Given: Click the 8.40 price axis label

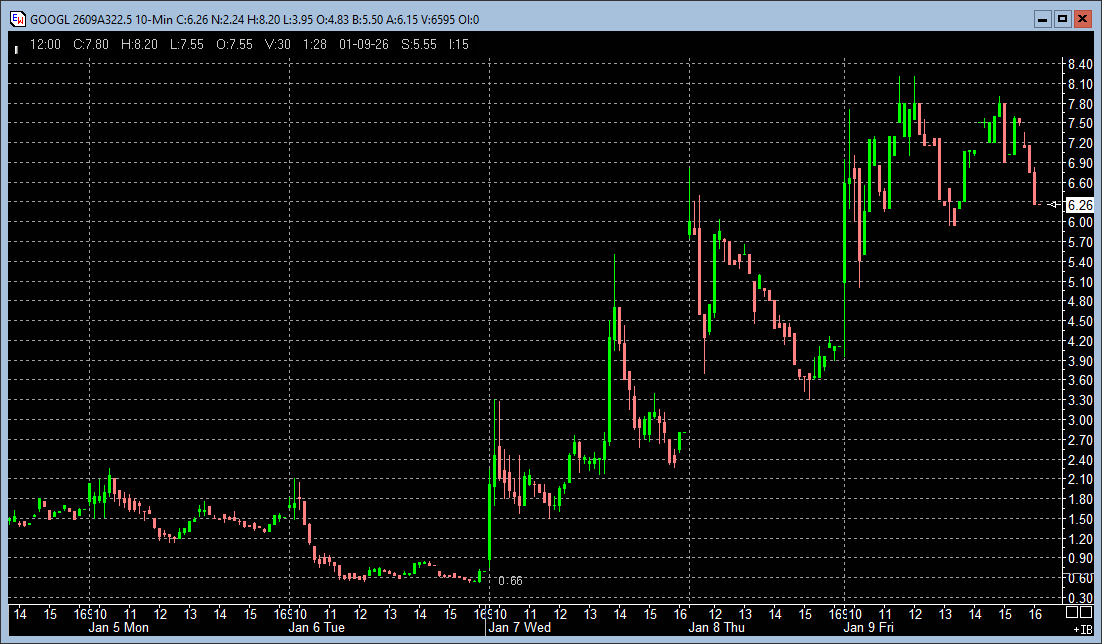Looking at the screenshot, I should pyautogui.click(x=1079, y=64).
